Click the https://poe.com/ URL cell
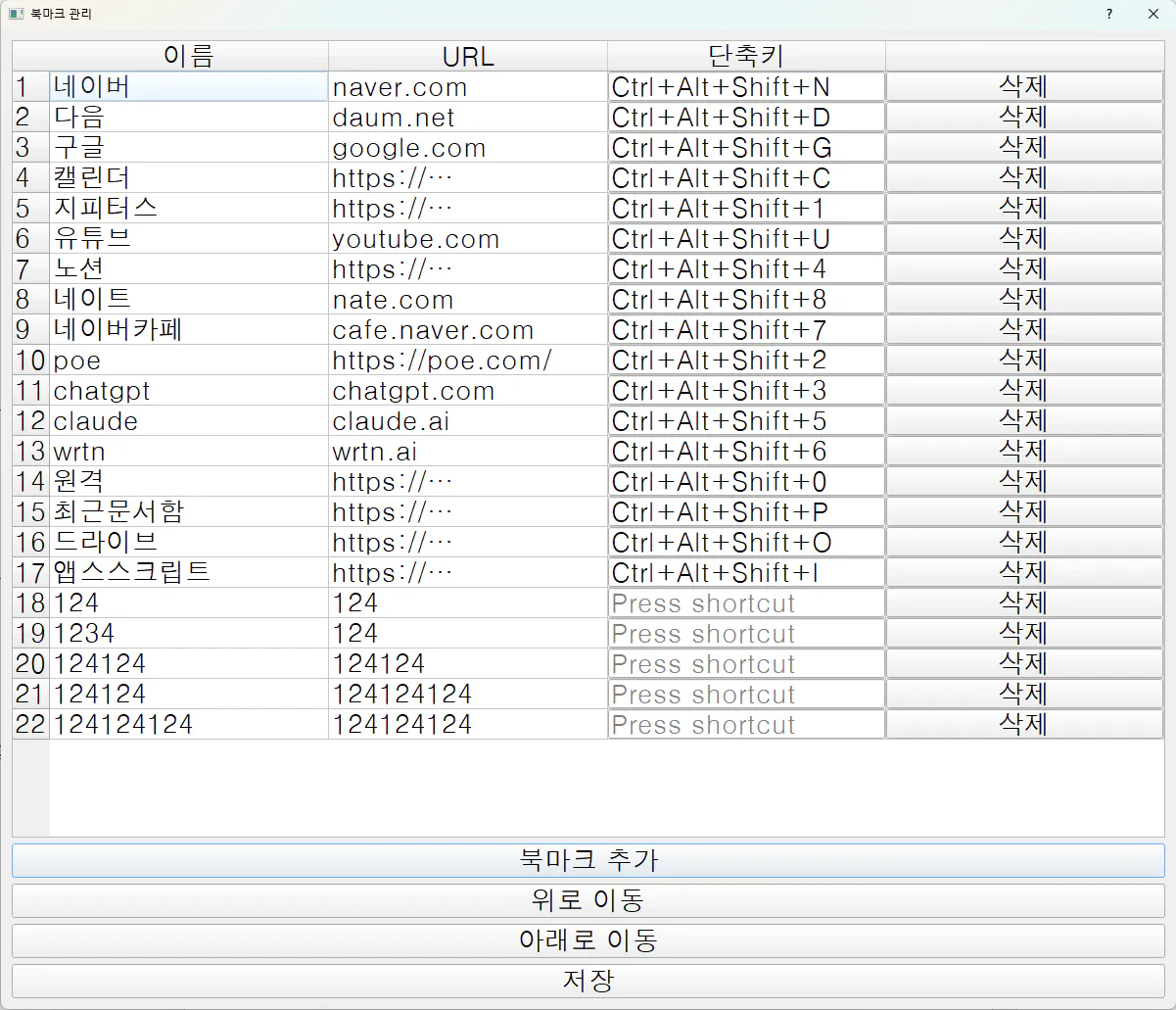Image resolution: width=1176 pixels, height=1010 pixels. 468,360
